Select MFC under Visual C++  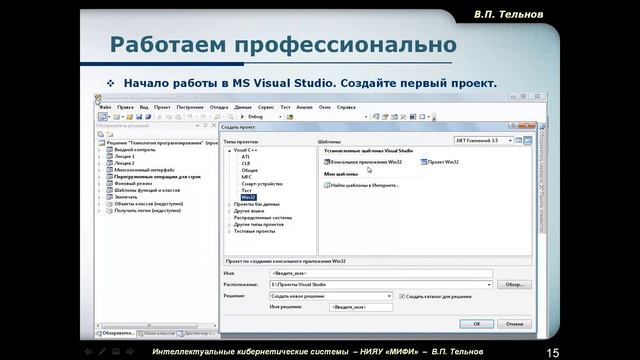(x=247, y=177)
